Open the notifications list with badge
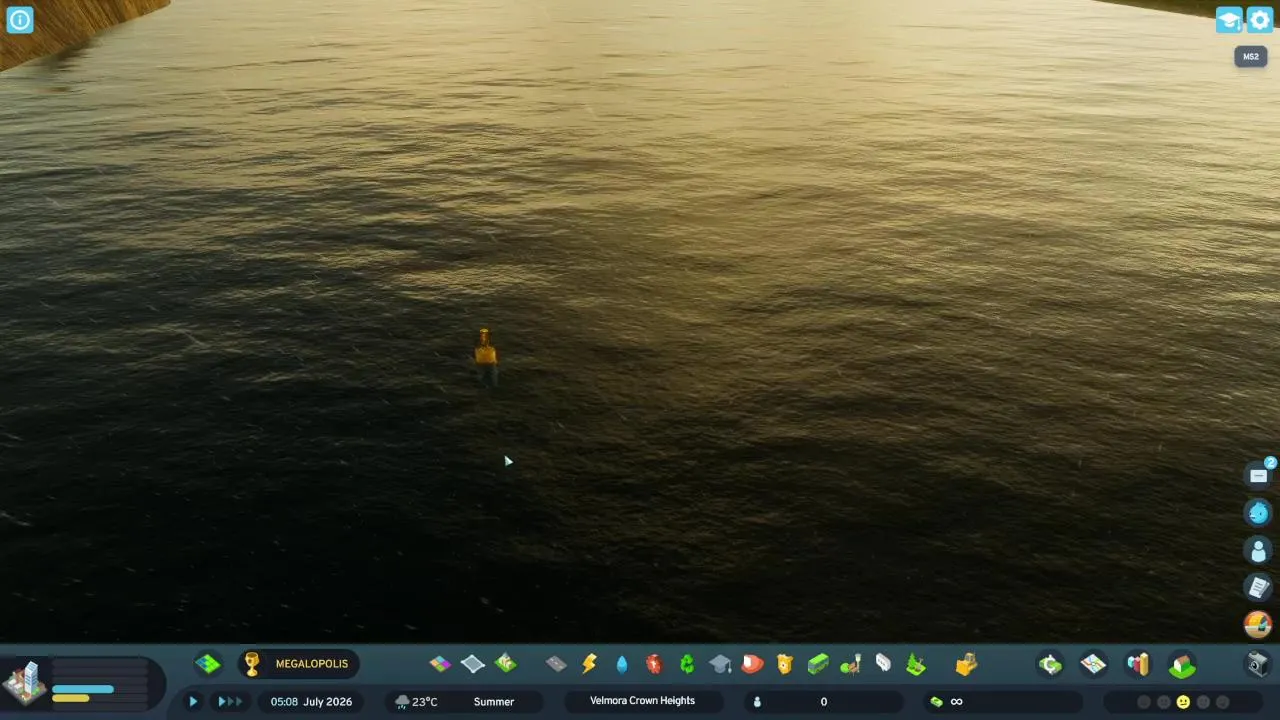 coord(1258,476)
